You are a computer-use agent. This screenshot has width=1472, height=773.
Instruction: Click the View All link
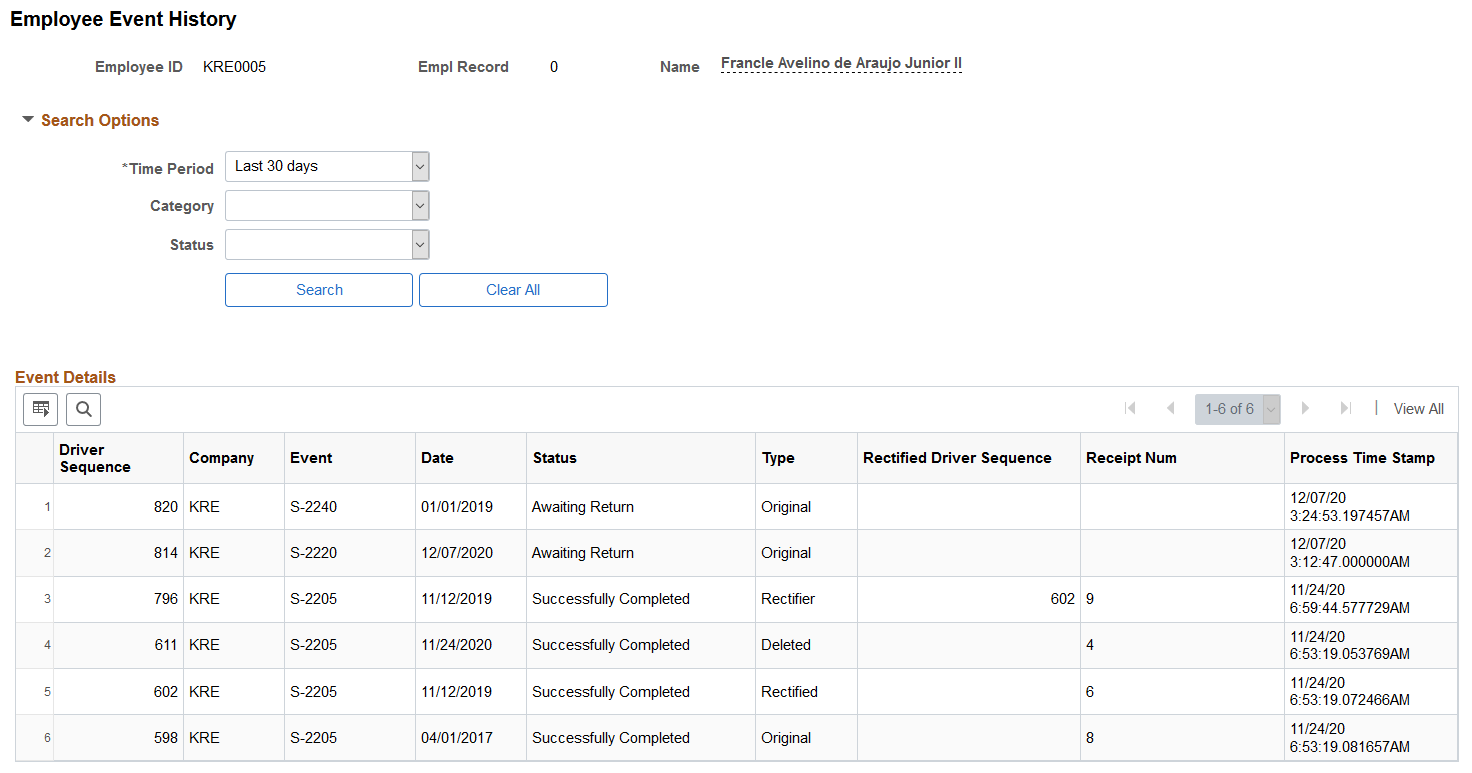pyautogui.click(x=1418, y=409)
